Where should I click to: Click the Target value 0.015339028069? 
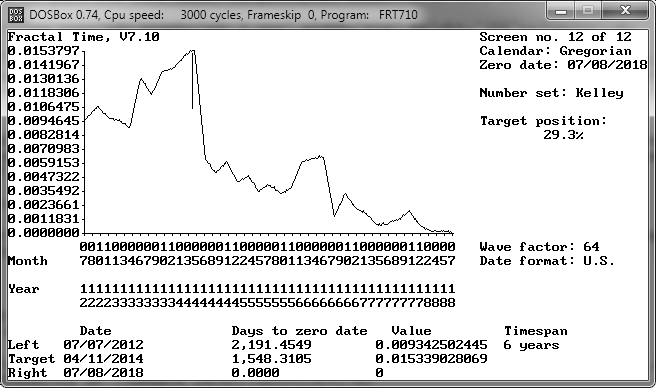pos(431,359)
